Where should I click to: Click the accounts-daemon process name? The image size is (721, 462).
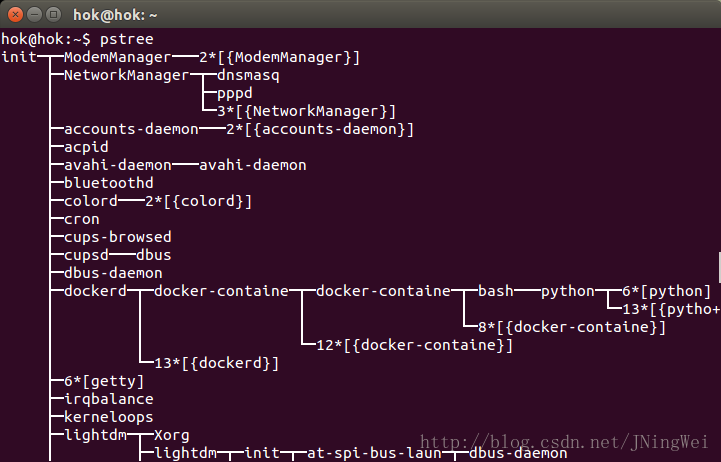[x=130, y=129]
